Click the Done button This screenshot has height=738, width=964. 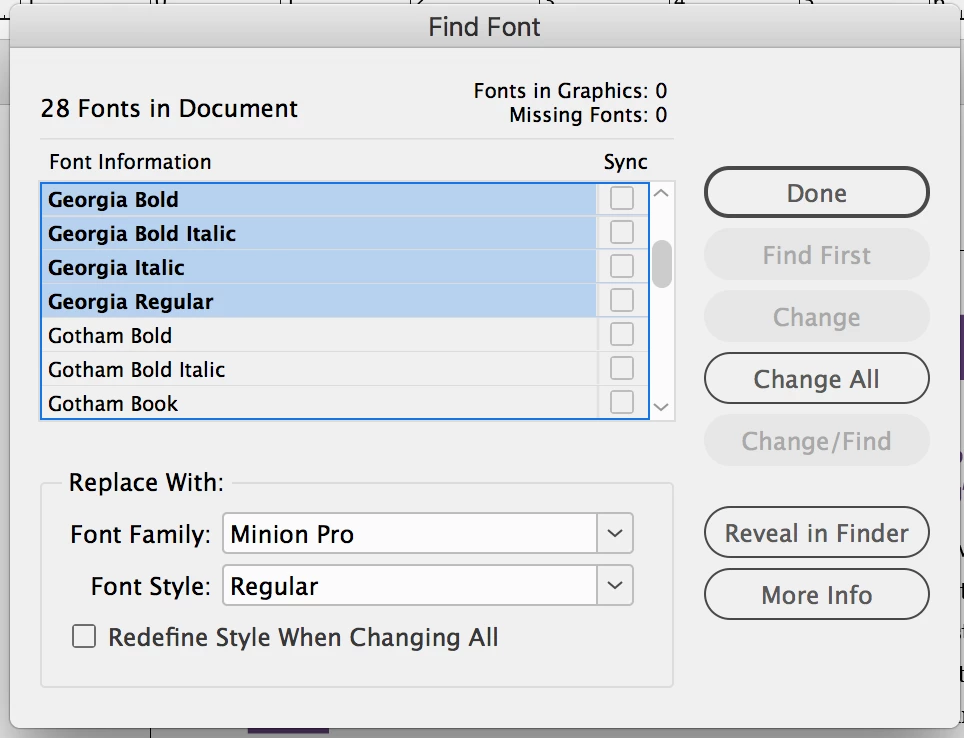click(816, 193)
